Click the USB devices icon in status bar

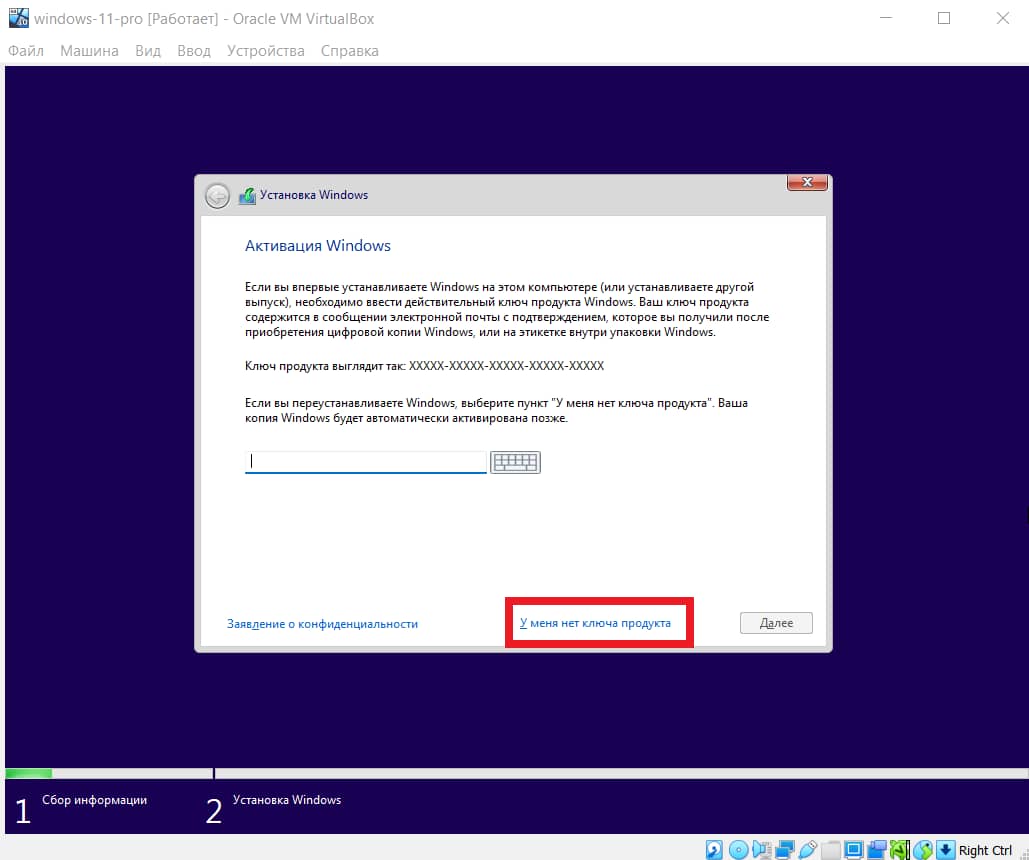(808, 849)
